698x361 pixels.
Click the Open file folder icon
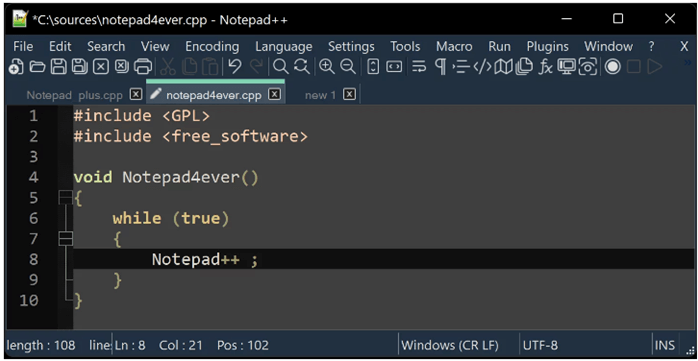(x=37, y=67)
